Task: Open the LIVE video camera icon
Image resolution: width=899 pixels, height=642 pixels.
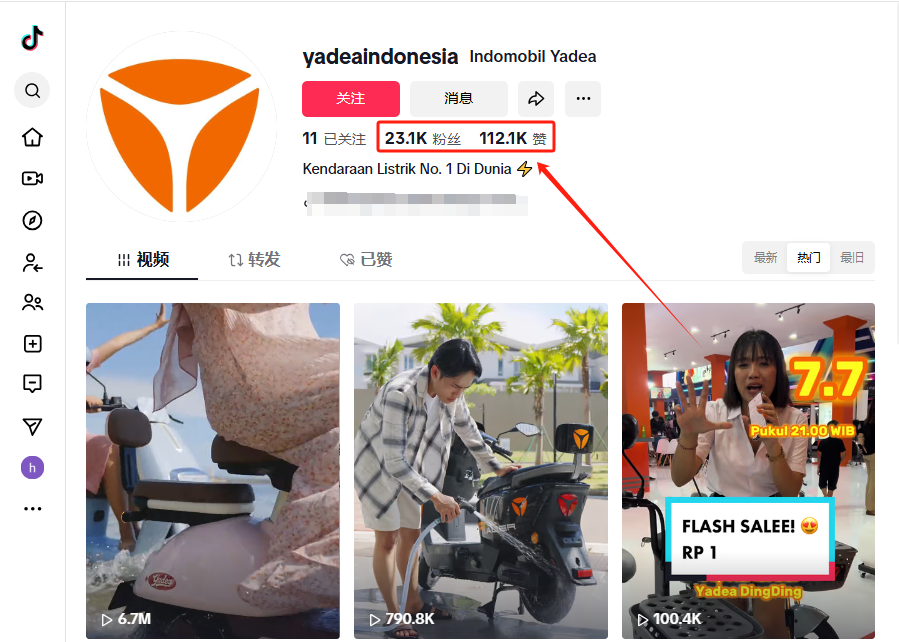Action: coord(32,179)
